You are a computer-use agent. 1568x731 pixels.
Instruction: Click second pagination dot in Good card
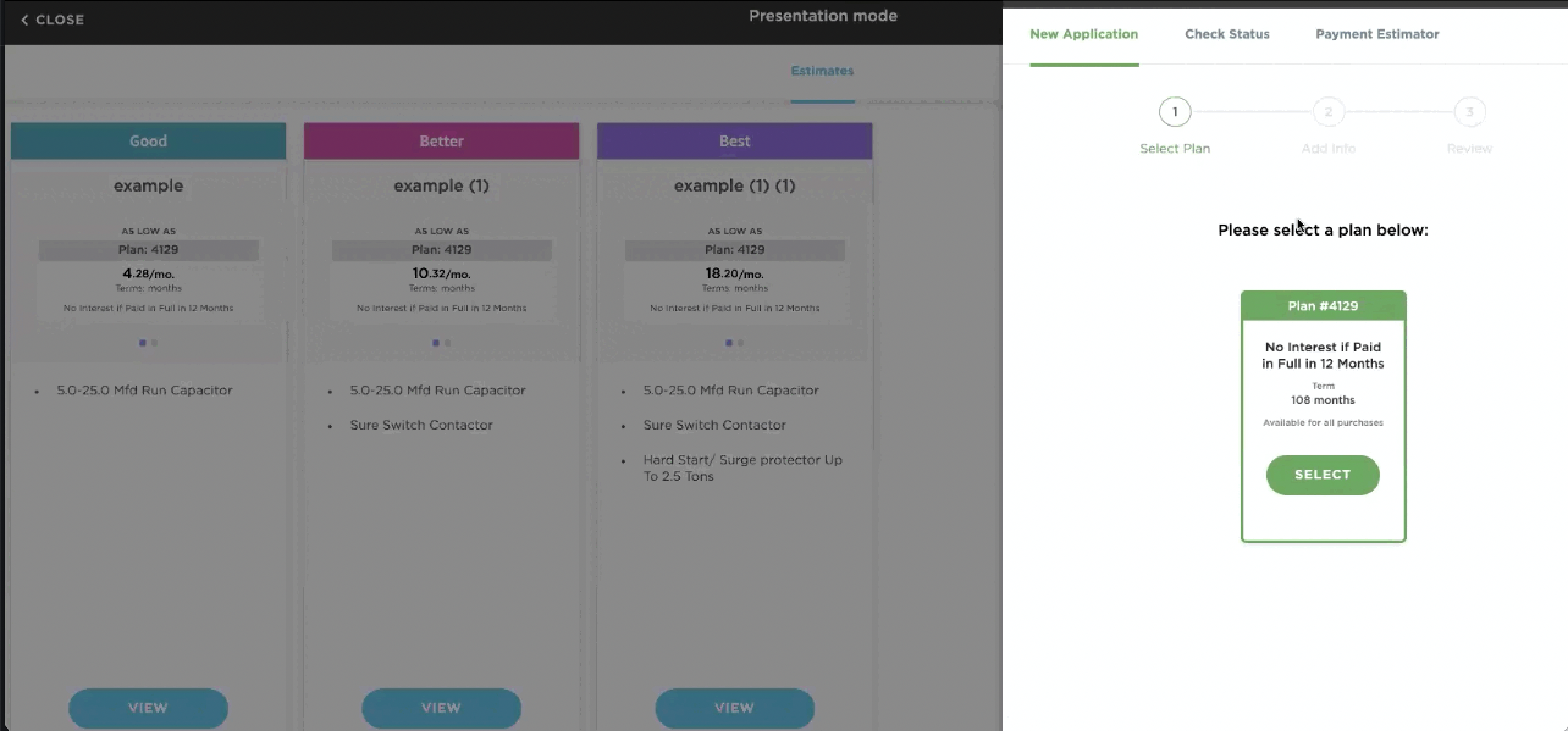click(x=154, y=343)
